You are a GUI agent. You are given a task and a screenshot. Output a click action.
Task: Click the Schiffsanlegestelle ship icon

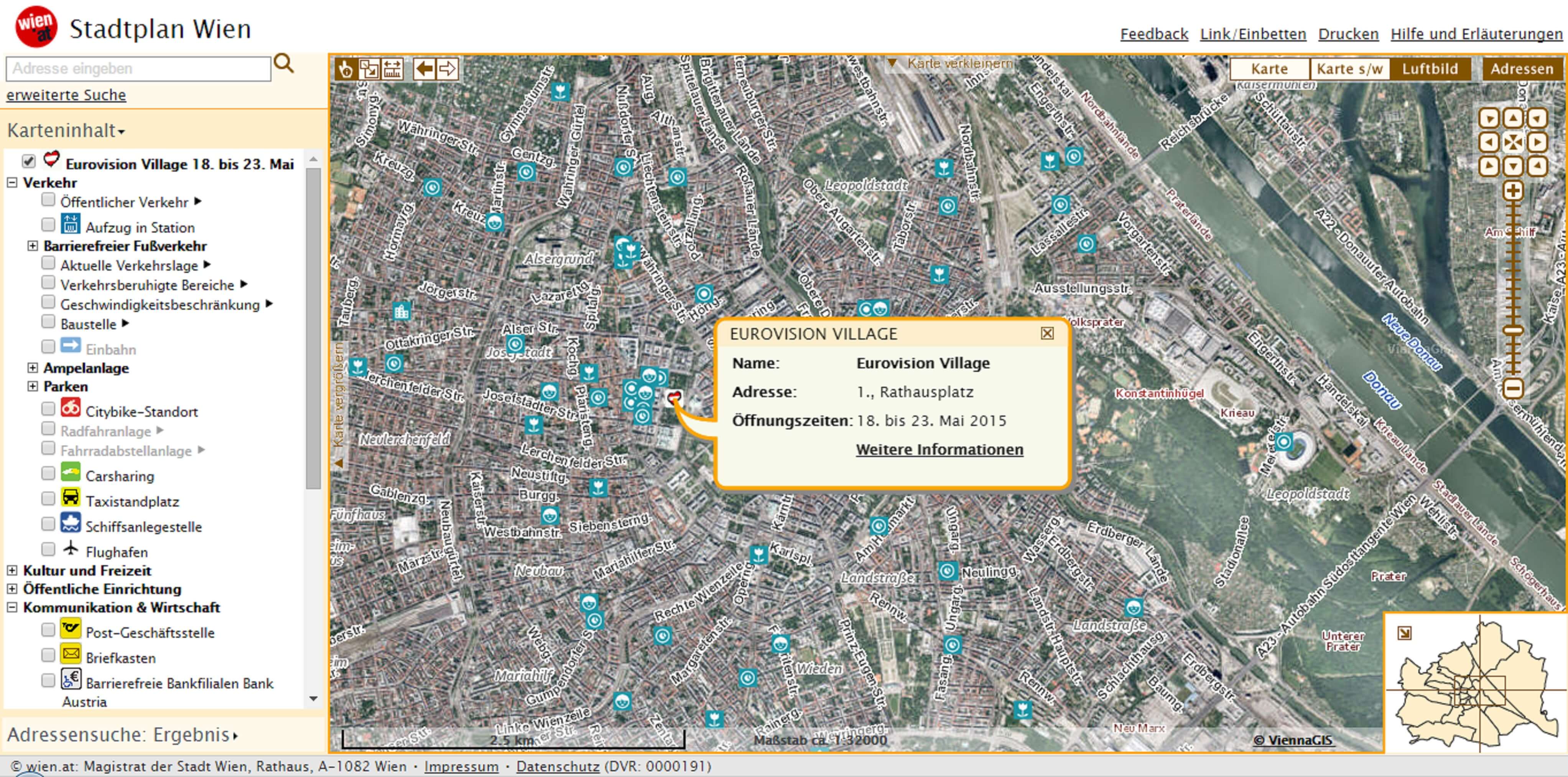coord(71,523)
